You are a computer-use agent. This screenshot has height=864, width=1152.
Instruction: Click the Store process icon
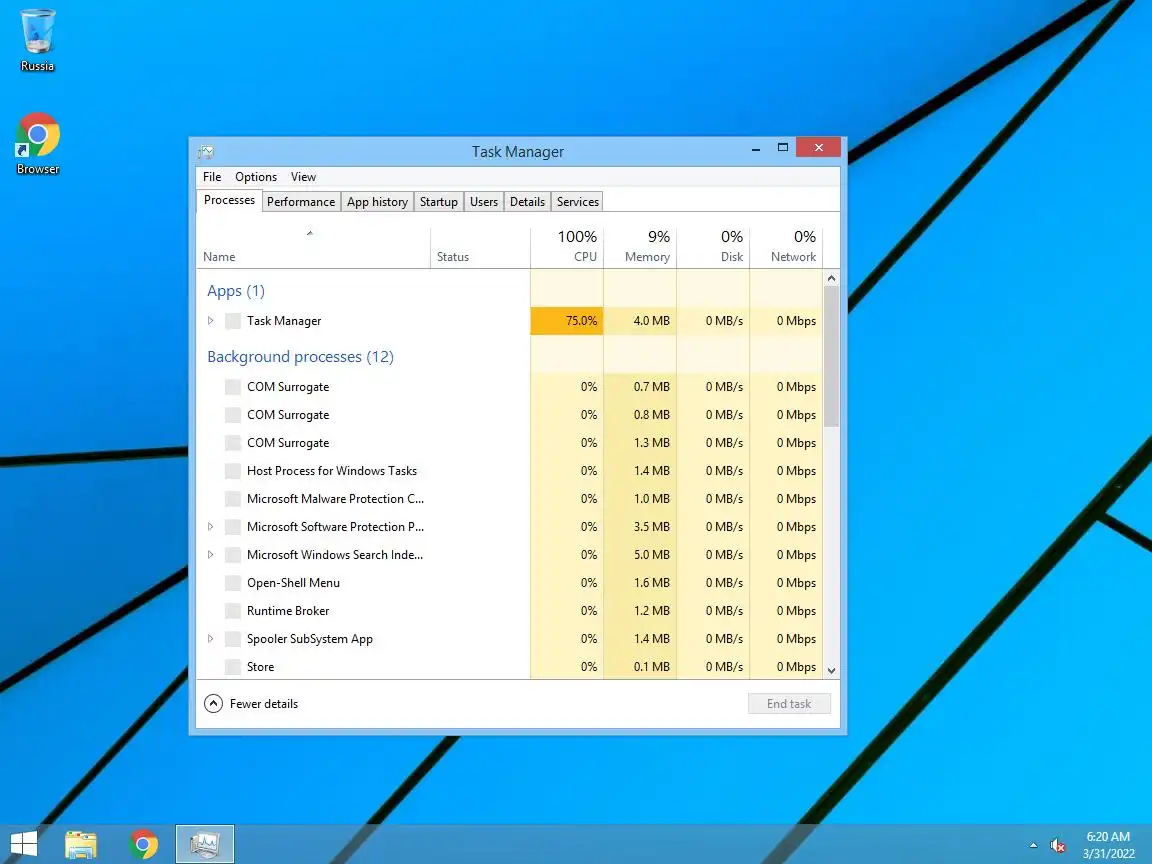coord(233,667)
